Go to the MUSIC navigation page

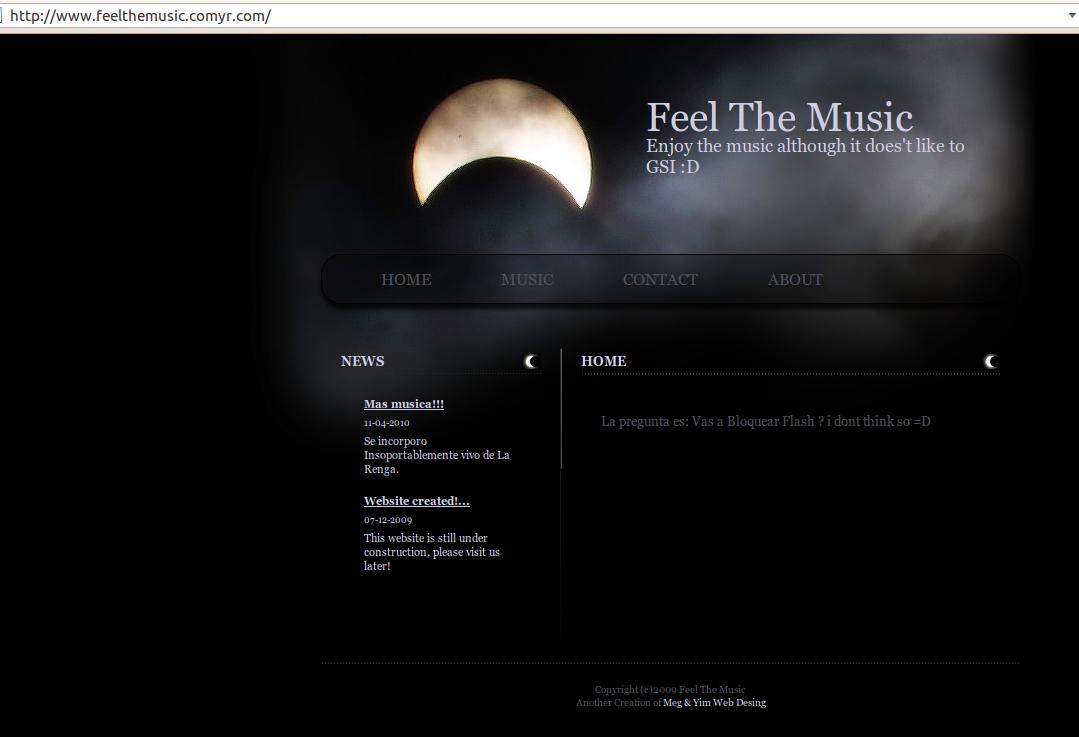(527, 280)
